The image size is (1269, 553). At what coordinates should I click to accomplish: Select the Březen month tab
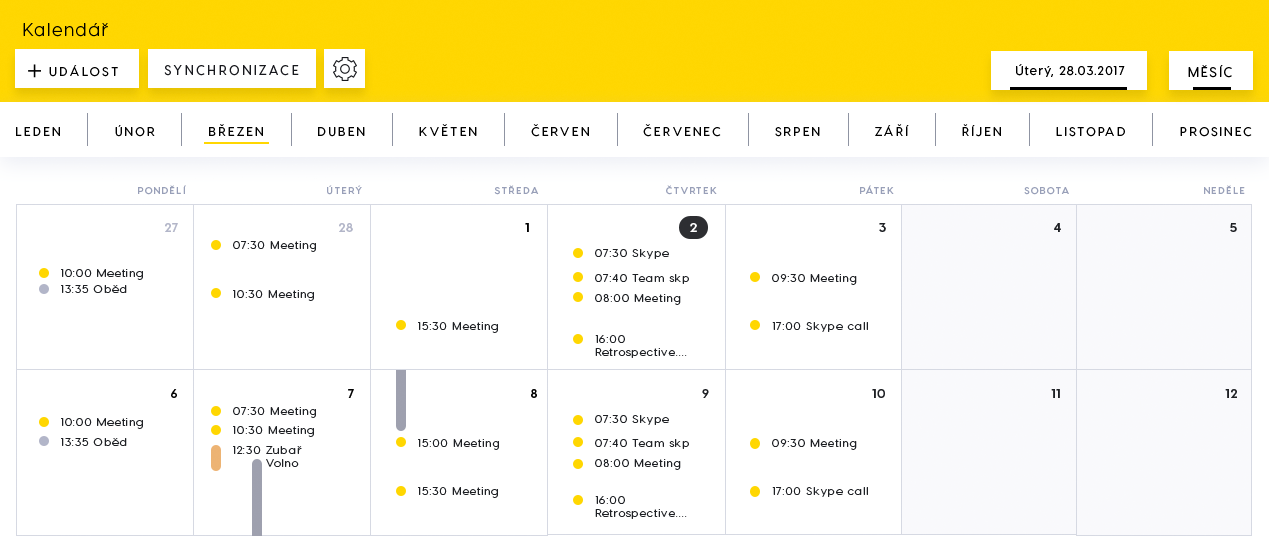(237, 131)
